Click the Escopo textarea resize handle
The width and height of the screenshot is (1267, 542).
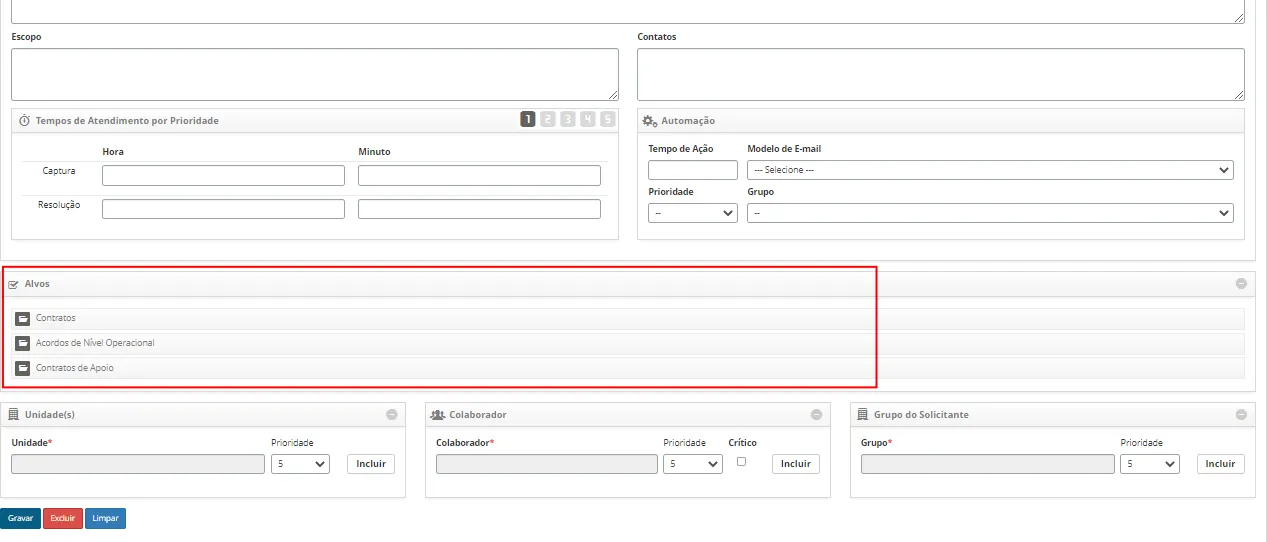[613, 95]
